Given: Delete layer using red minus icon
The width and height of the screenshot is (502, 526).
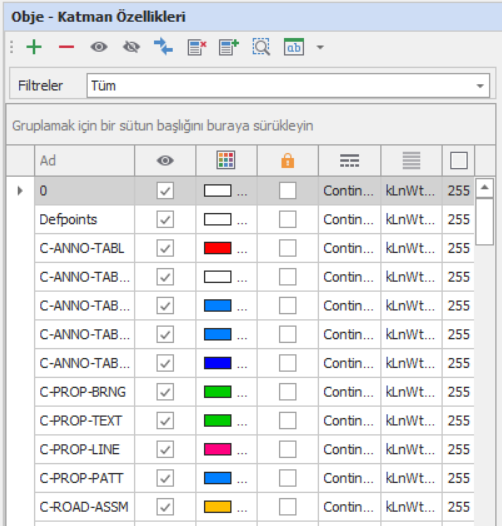Looking at the screenshot, I should click(66, 47).
